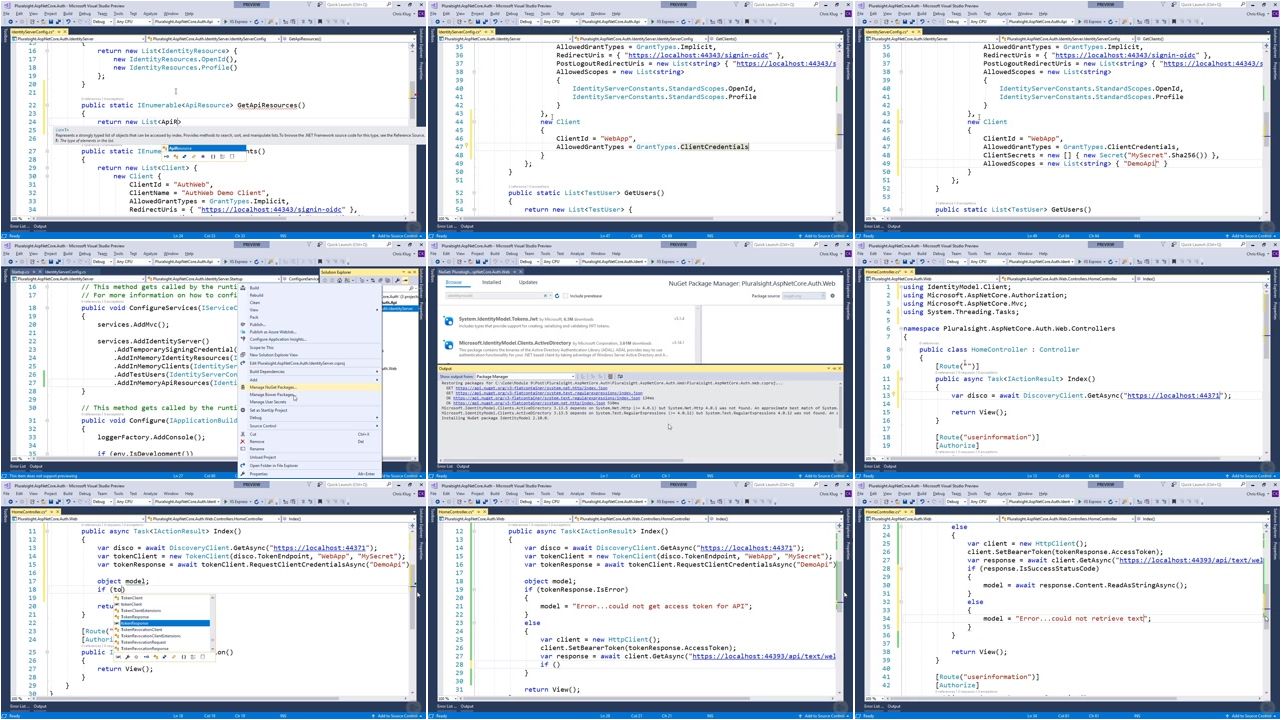Click Add to Source Control in the NuGet window status bar
The width and height of the screenshot is (1281, 720).
point(826,476)
